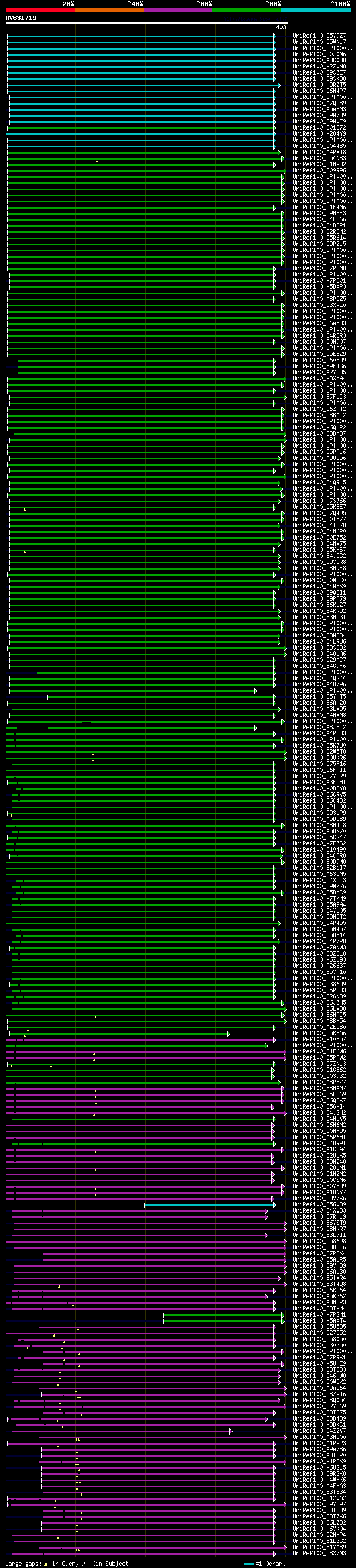Screen dimensions: 356x1568
Task: Open the UniRef100_Q09996 entry
Action: (x=319, y=170)
